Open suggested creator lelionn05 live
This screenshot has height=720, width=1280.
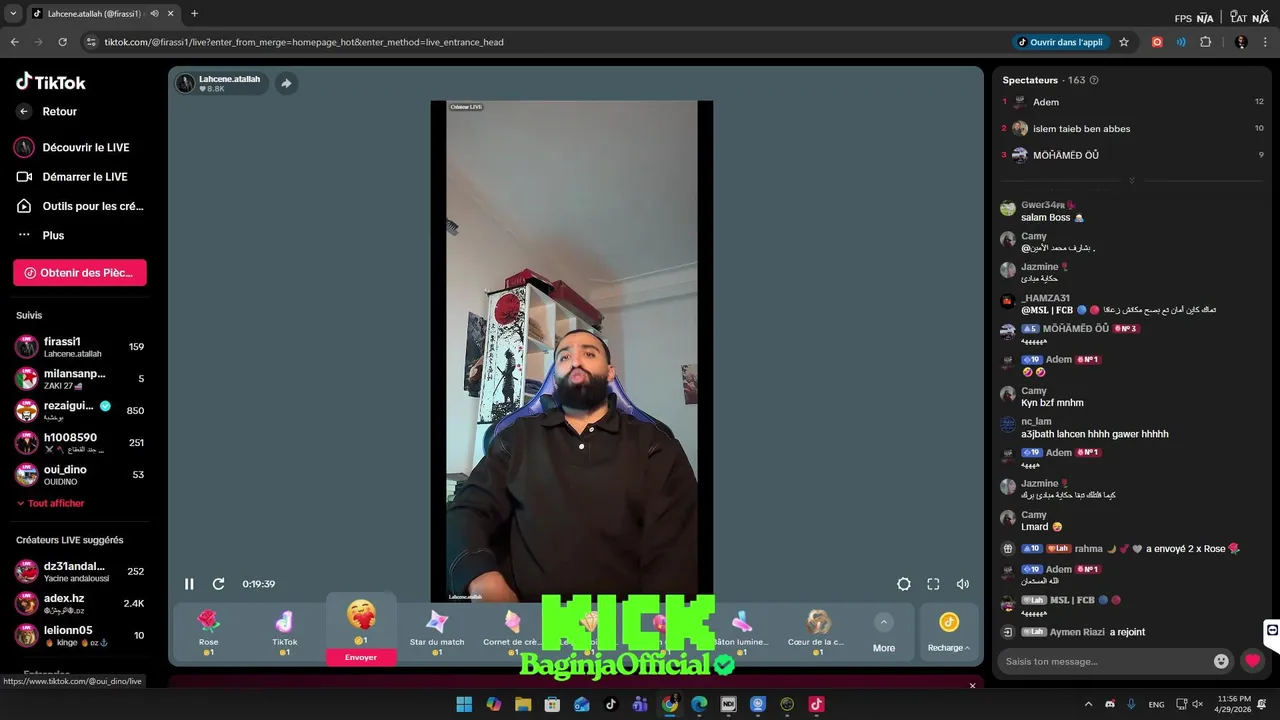(x=79, y=635)
